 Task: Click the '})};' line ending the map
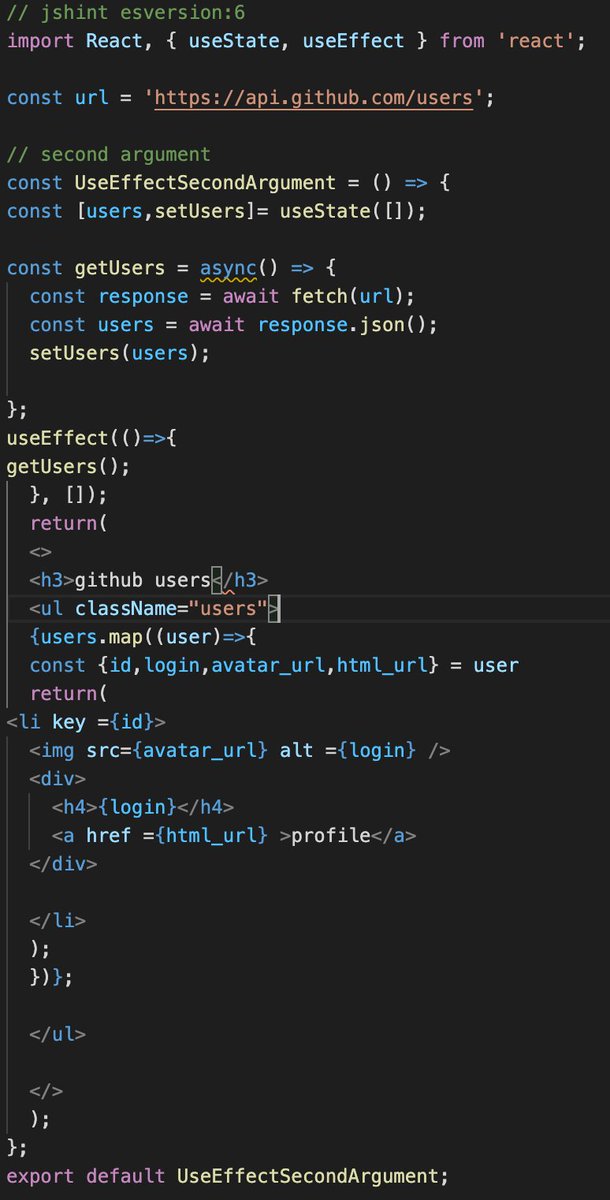[52, 977]
